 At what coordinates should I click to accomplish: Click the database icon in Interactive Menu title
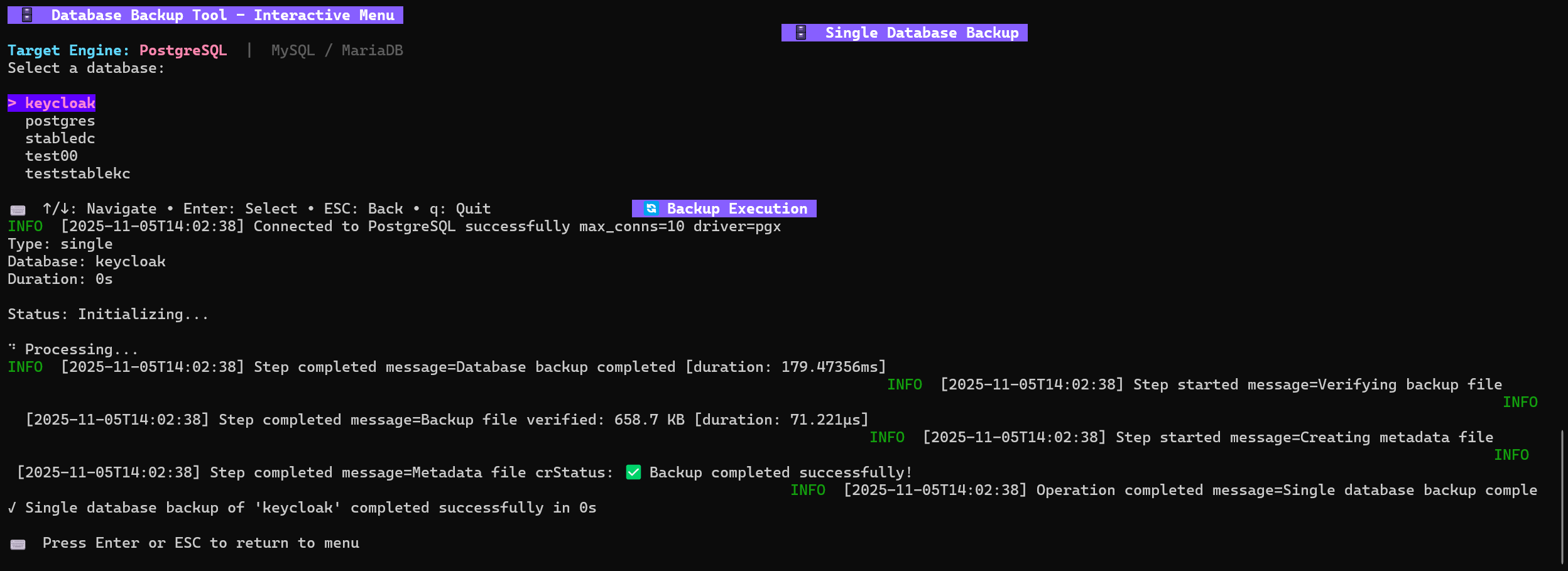[x=27, y=15]
